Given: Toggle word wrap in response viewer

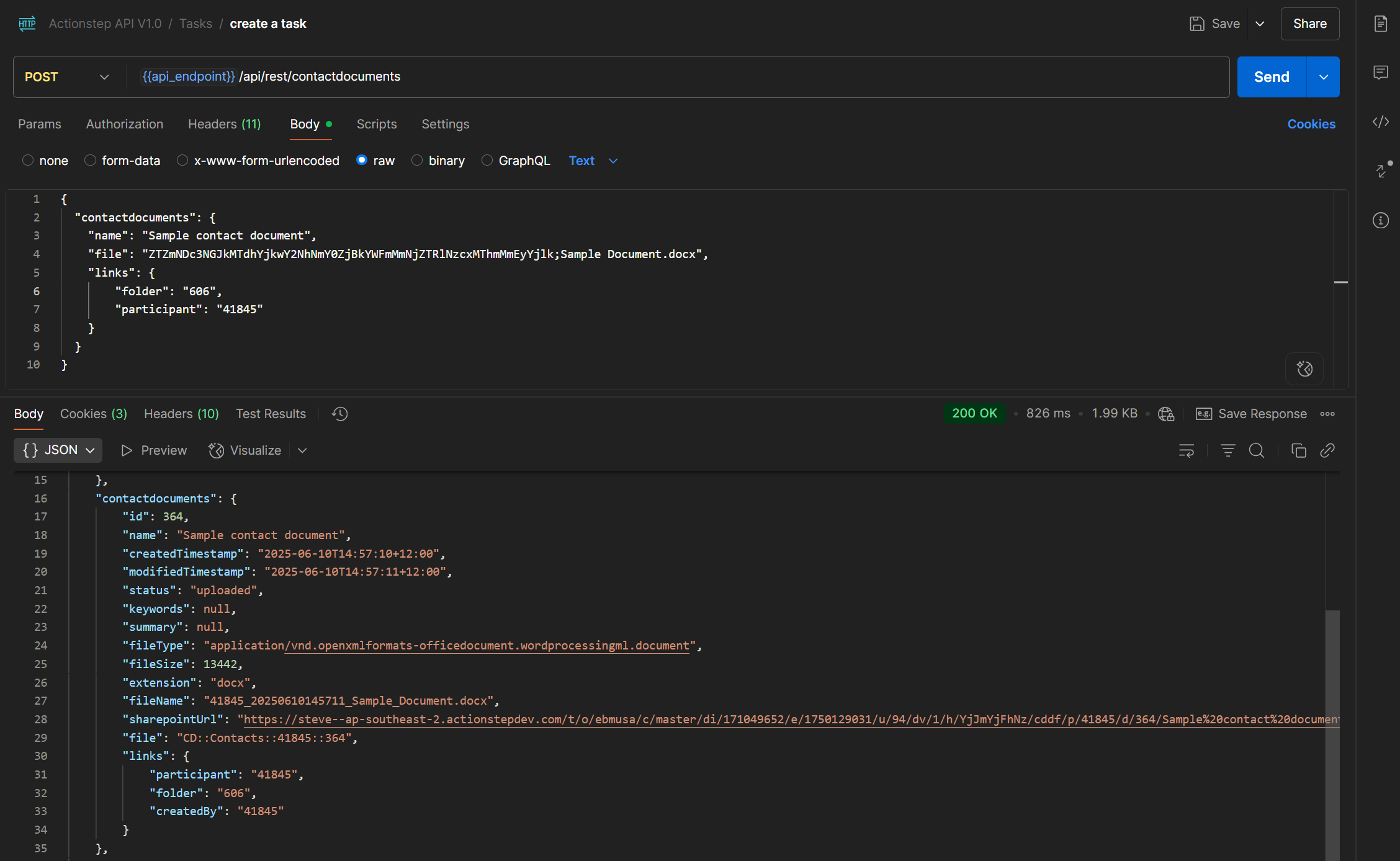Looking at the screenshot, I should click(x=1186, y=450).
